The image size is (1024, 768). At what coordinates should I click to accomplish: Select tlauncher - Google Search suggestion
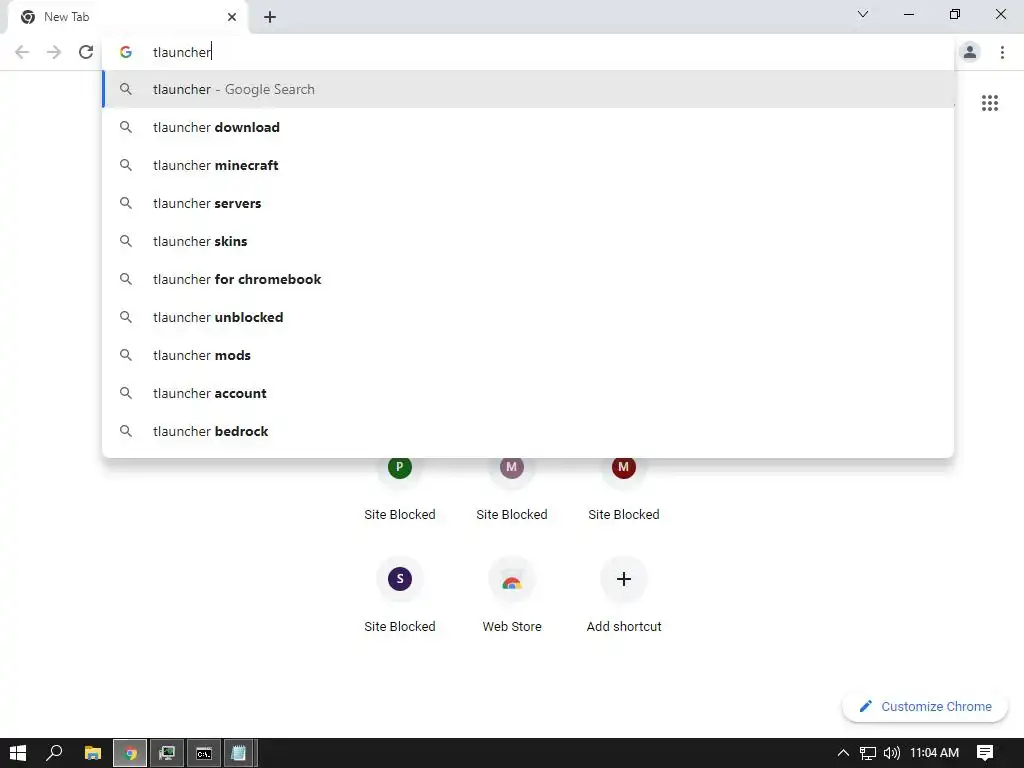coord(528,89)
